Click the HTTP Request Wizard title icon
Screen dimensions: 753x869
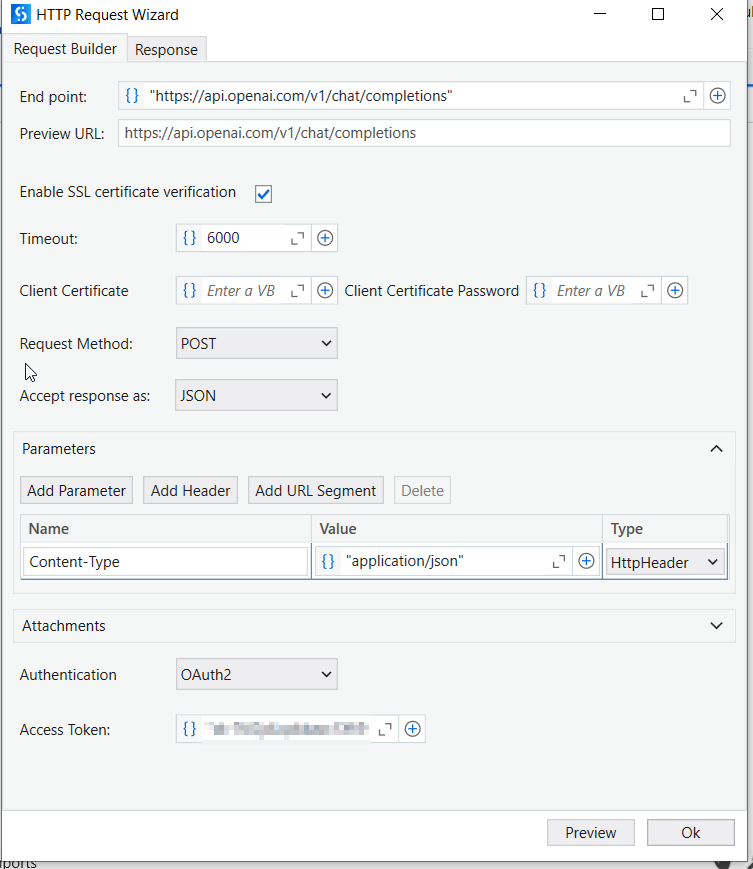(21, 14)
